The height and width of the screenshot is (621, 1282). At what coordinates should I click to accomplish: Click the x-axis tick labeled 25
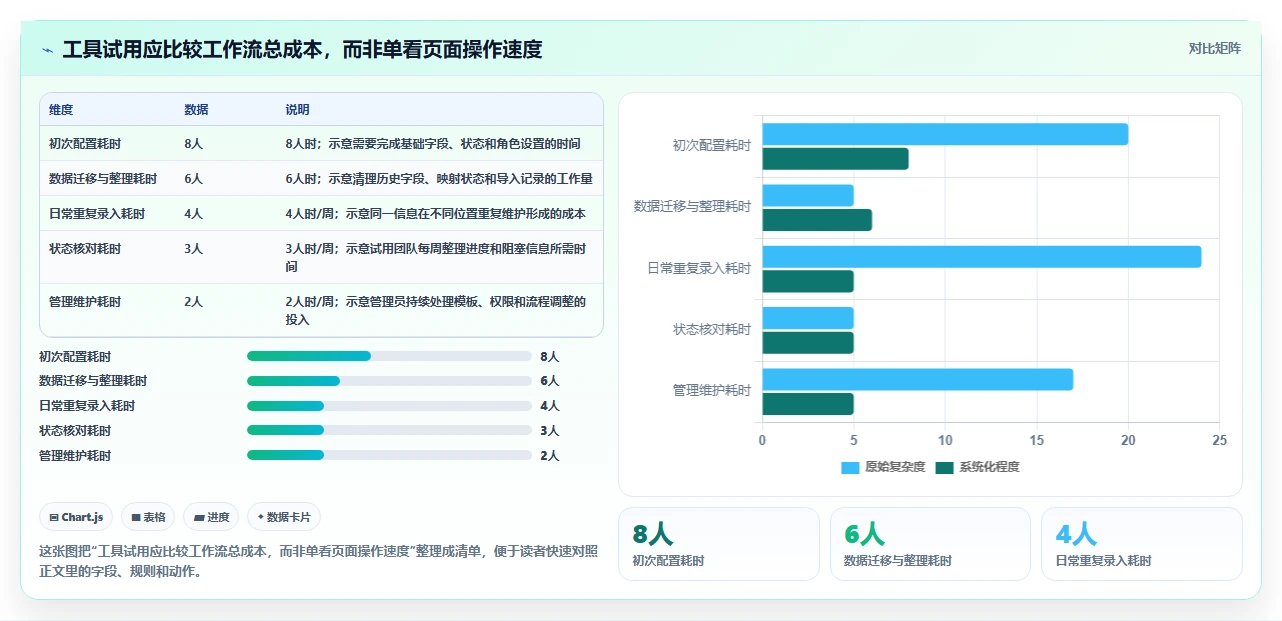click(1218, 440)
